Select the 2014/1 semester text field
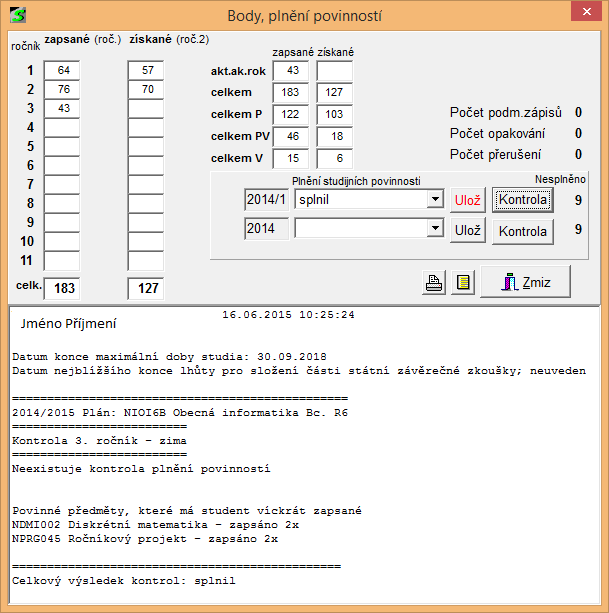 266,199
